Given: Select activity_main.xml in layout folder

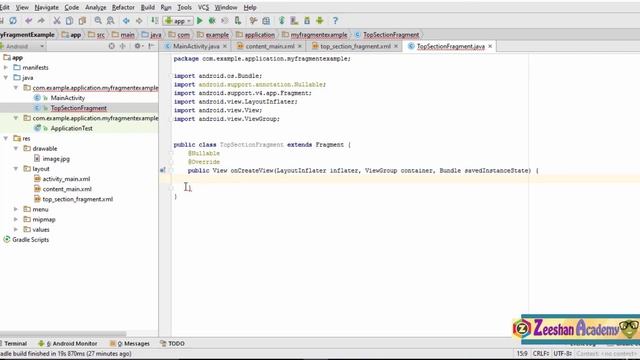Looking at the screenshot, I should click(66, 179).
